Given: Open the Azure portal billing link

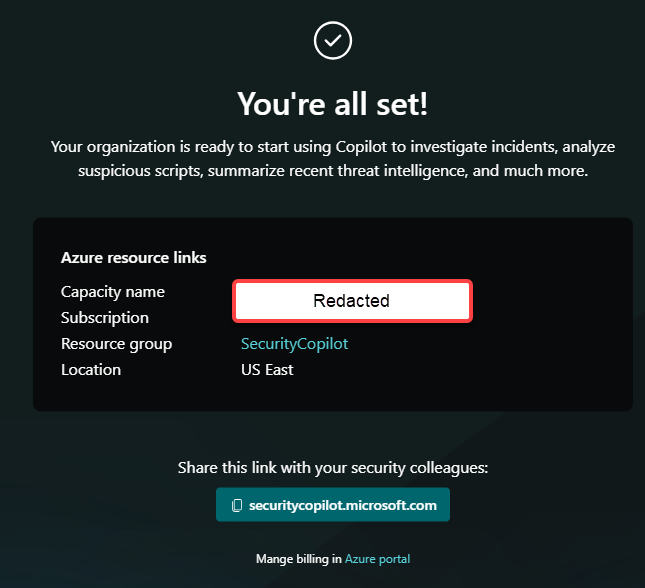Looking at the screenshot, I should coord(377,559).
